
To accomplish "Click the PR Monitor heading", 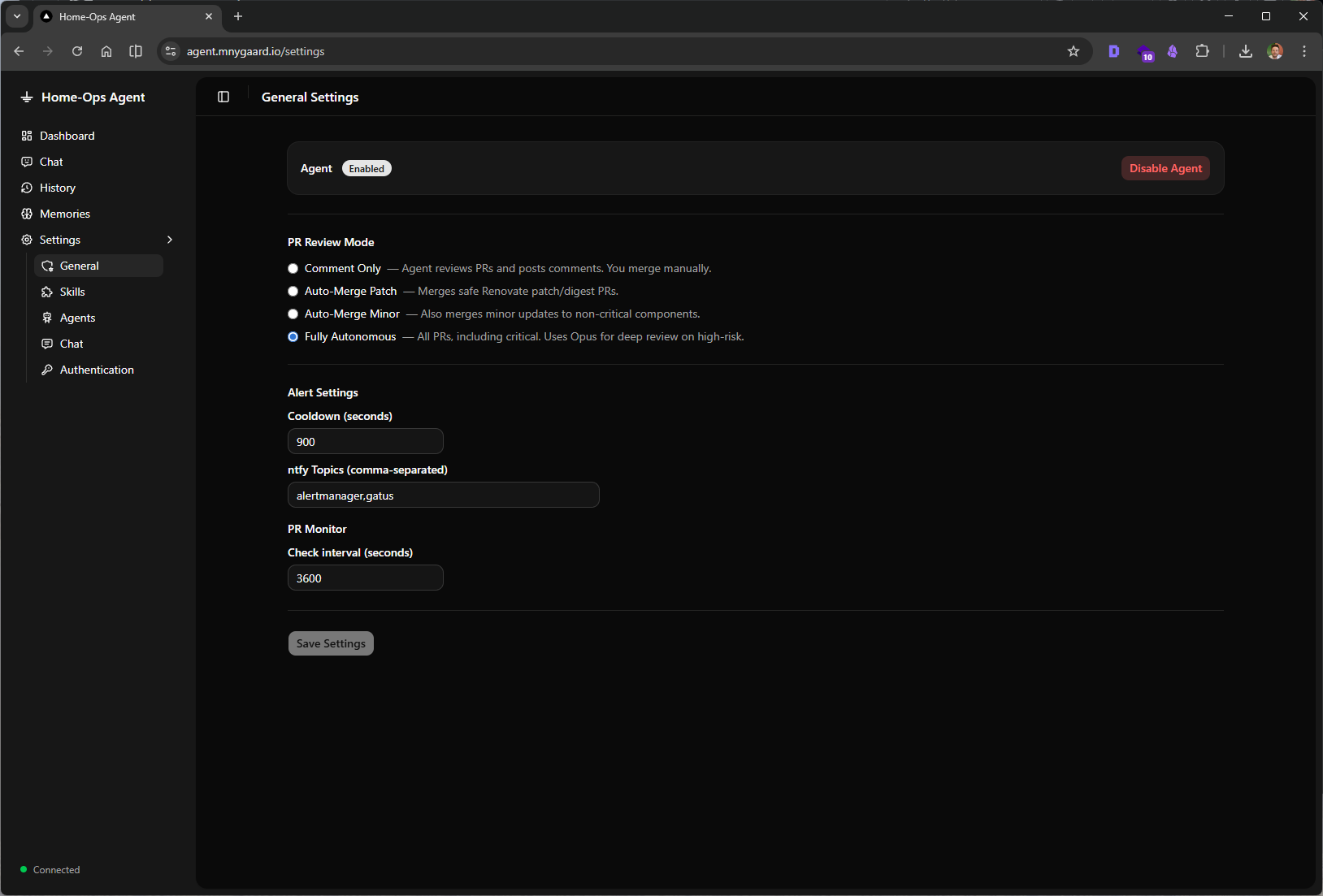I will click(317, 529).
